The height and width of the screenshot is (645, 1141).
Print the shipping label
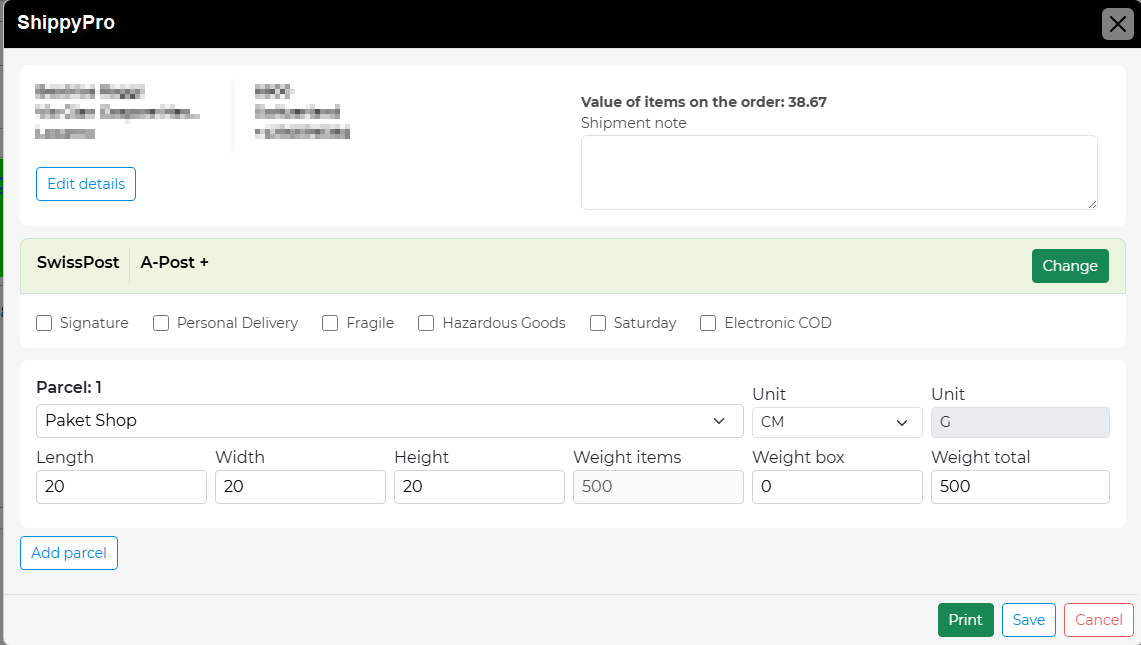(x=965, y=620)
